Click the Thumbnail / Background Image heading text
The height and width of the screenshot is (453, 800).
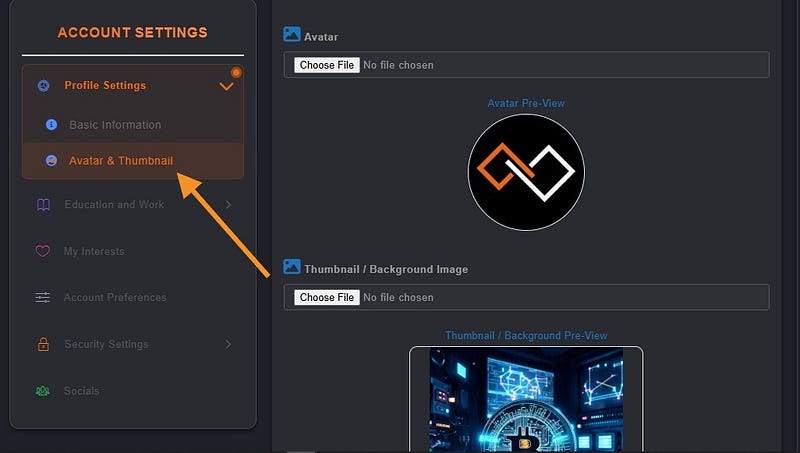(386, 269)
